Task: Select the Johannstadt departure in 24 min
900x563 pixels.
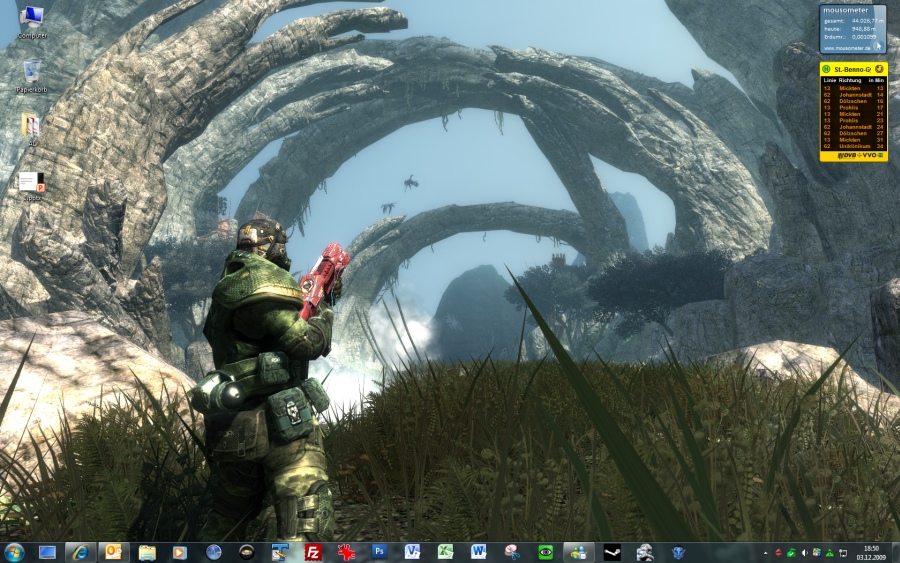Action: pos(854,127)
